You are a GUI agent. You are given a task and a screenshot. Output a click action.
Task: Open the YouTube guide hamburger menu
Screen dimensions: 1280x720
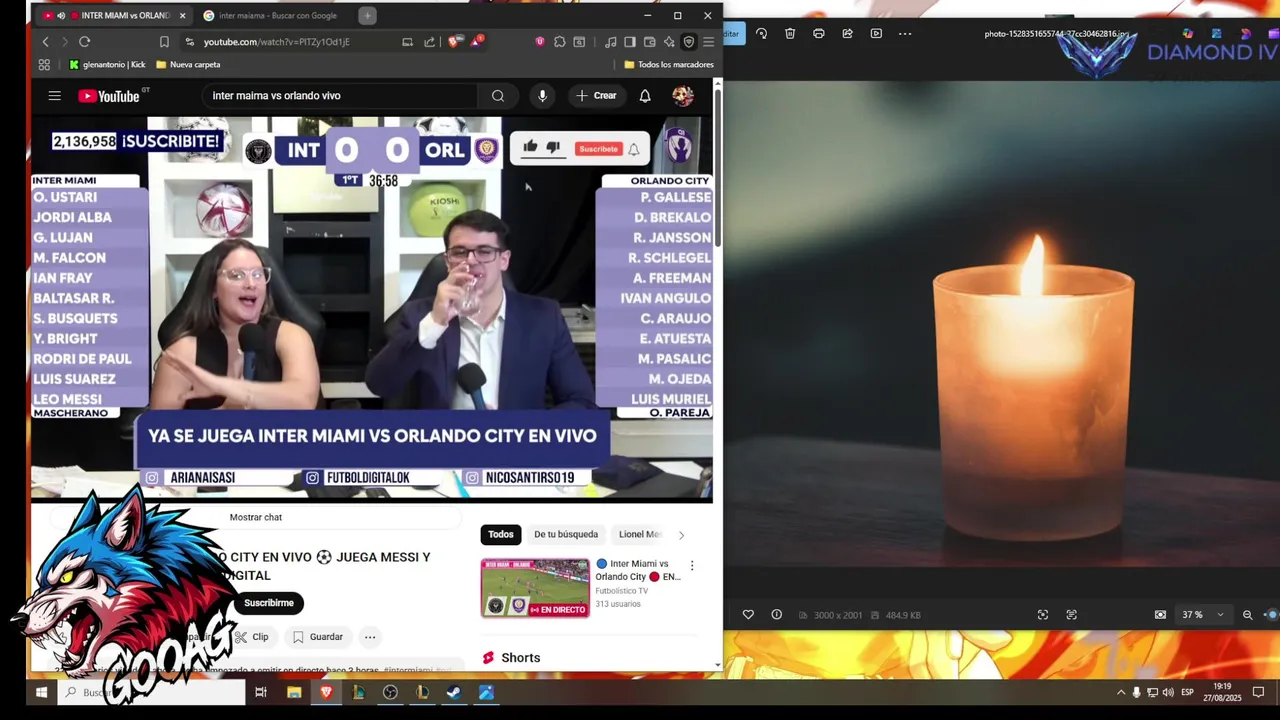pos(54,96)
